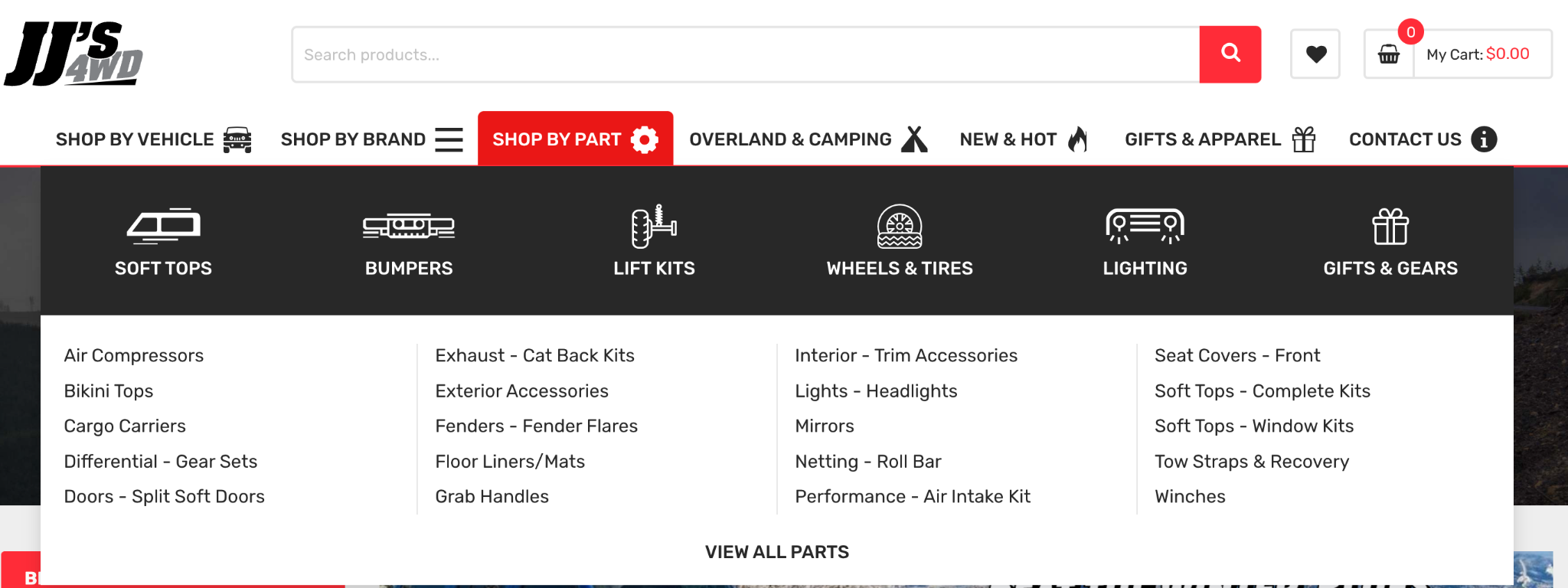Click the View All Parts link

pyautogui.click(x=776, y=552)
